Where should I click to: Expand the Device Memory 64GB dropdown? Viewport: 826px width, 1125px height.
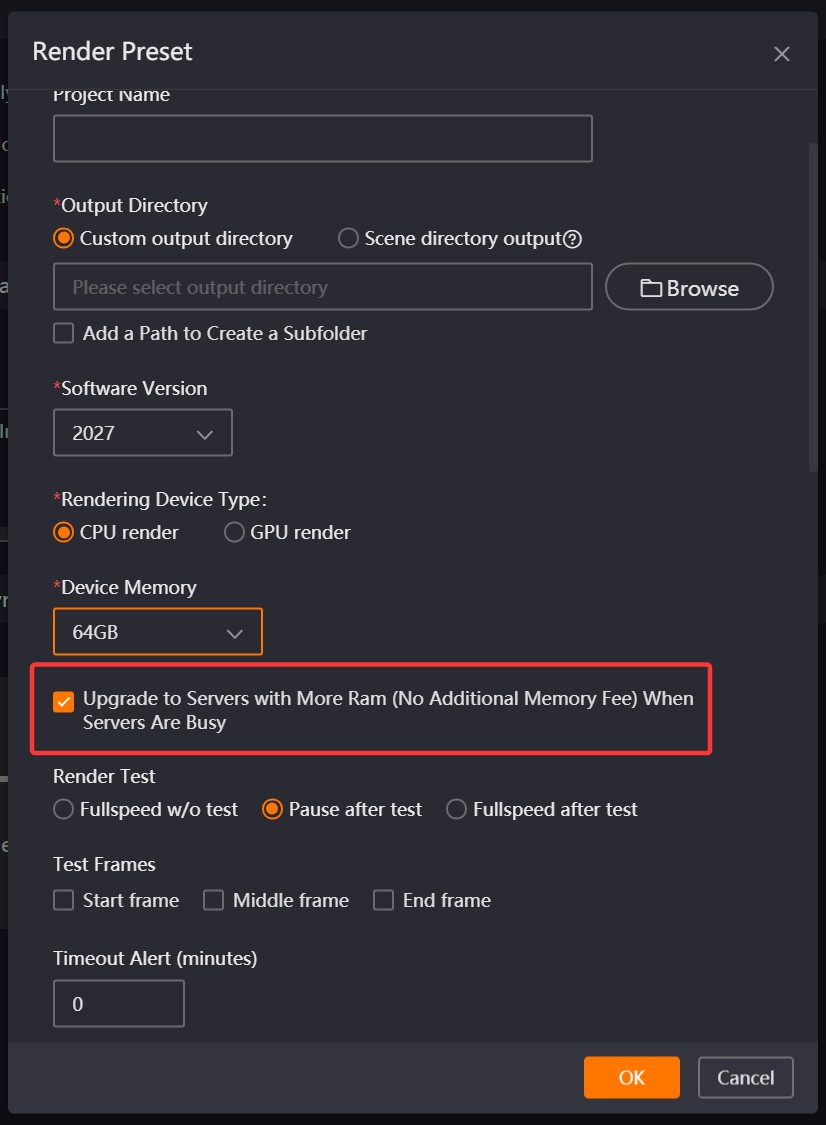[x=158, y=631]
